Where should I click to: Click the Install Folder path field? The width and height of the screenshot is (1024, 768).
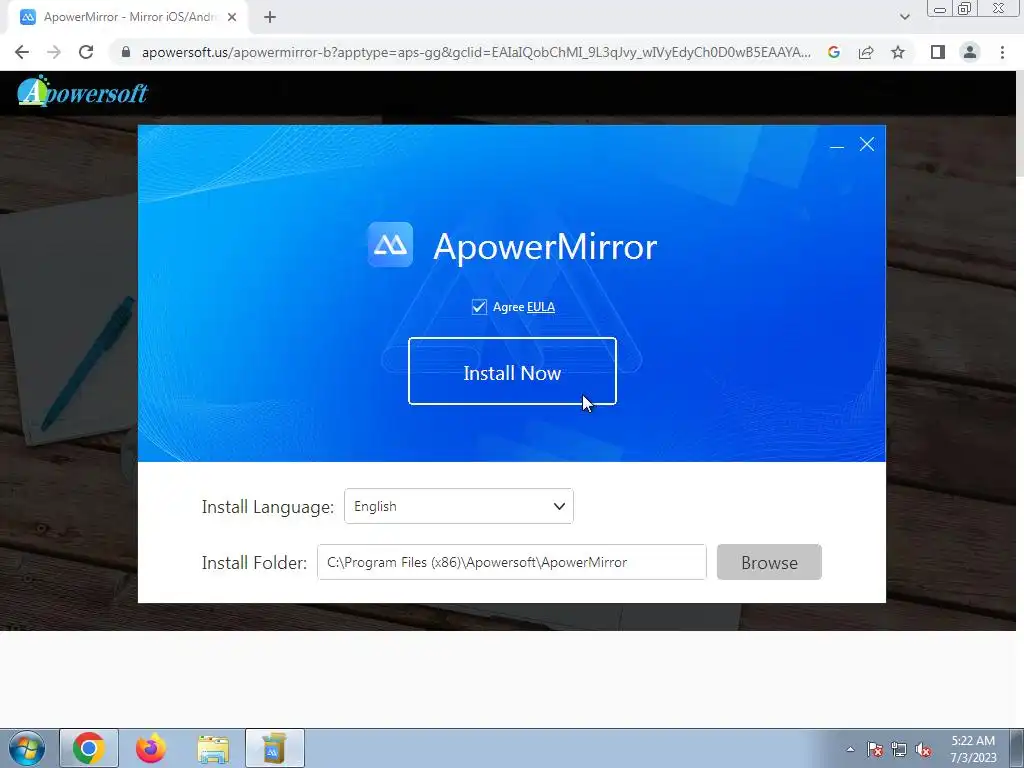tap(511, 562)
